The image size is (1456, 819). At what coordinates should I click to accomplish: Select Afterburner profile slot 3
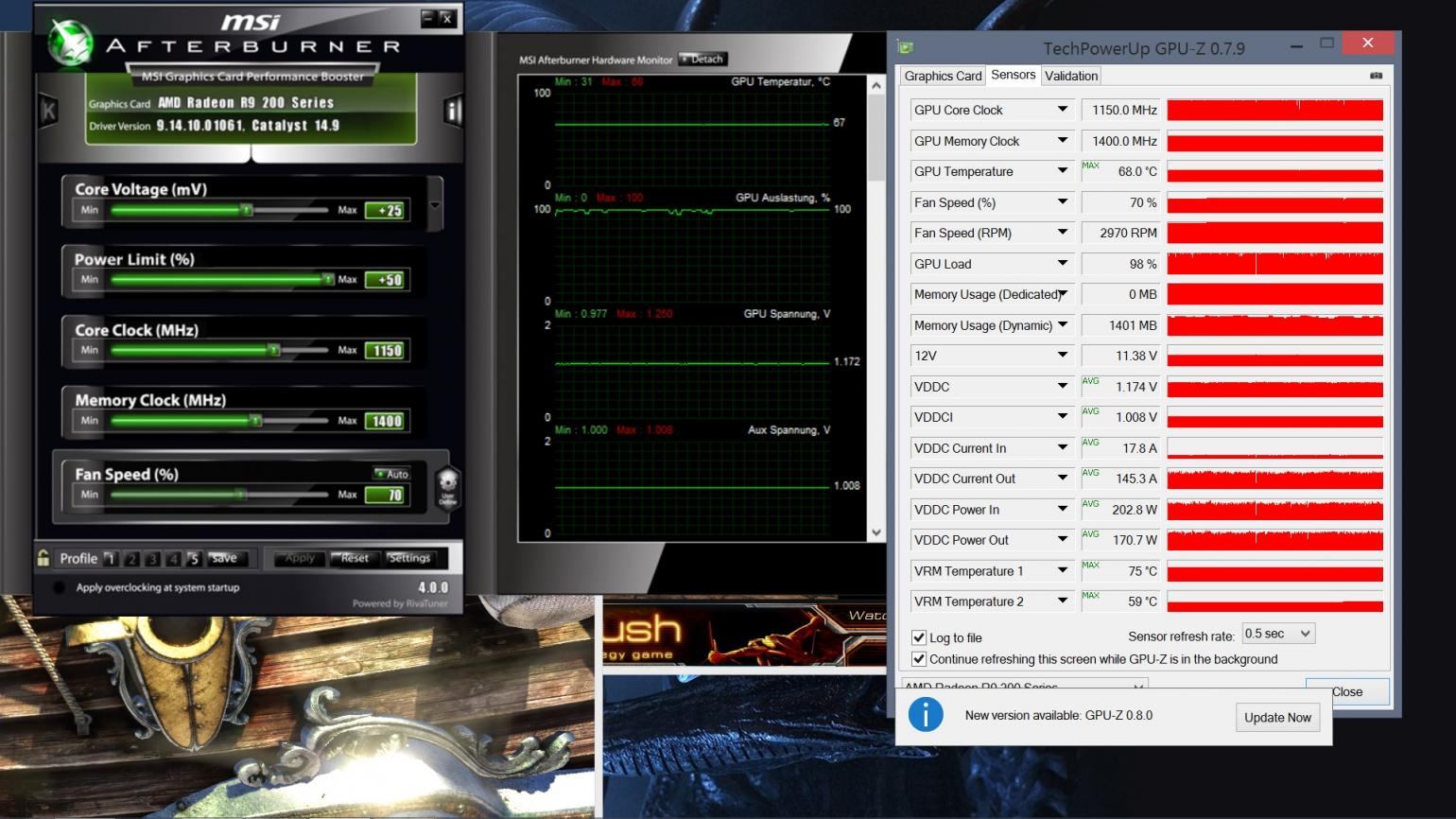[x=152, y=559]
